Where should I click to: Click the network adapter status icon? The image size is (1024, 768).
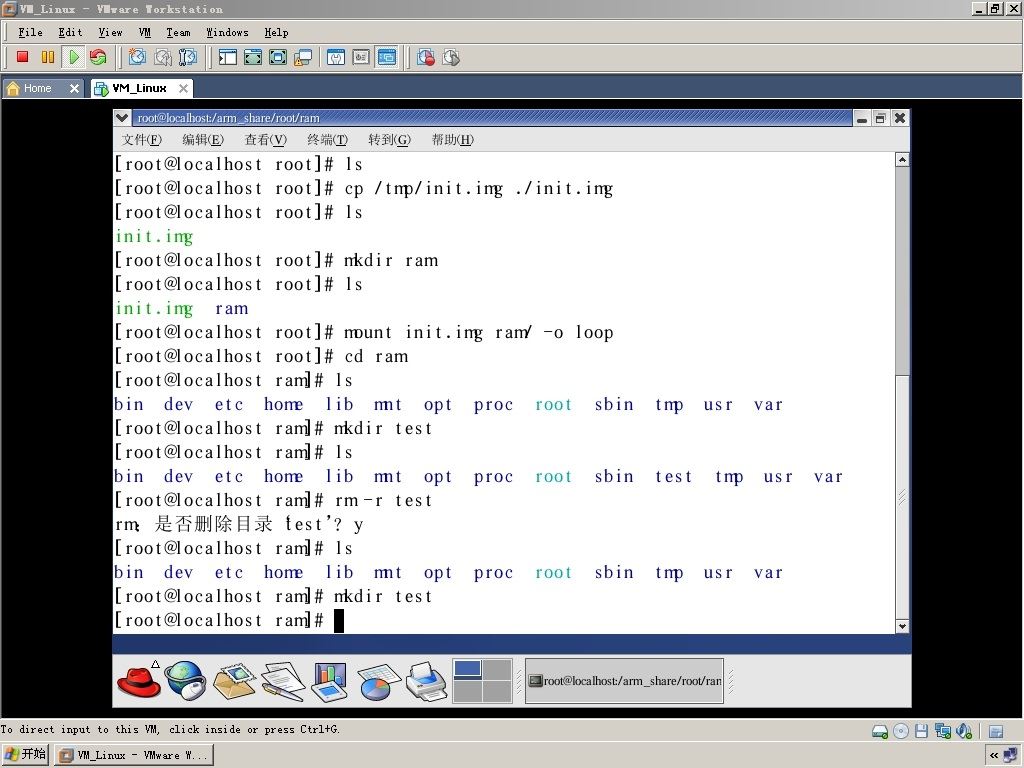point(942,731)
